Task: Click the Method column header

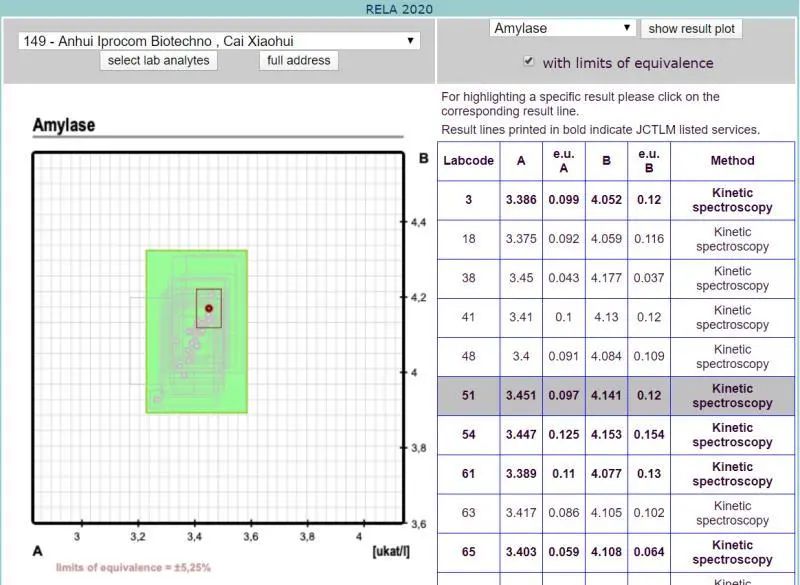Action: [732, 161]
